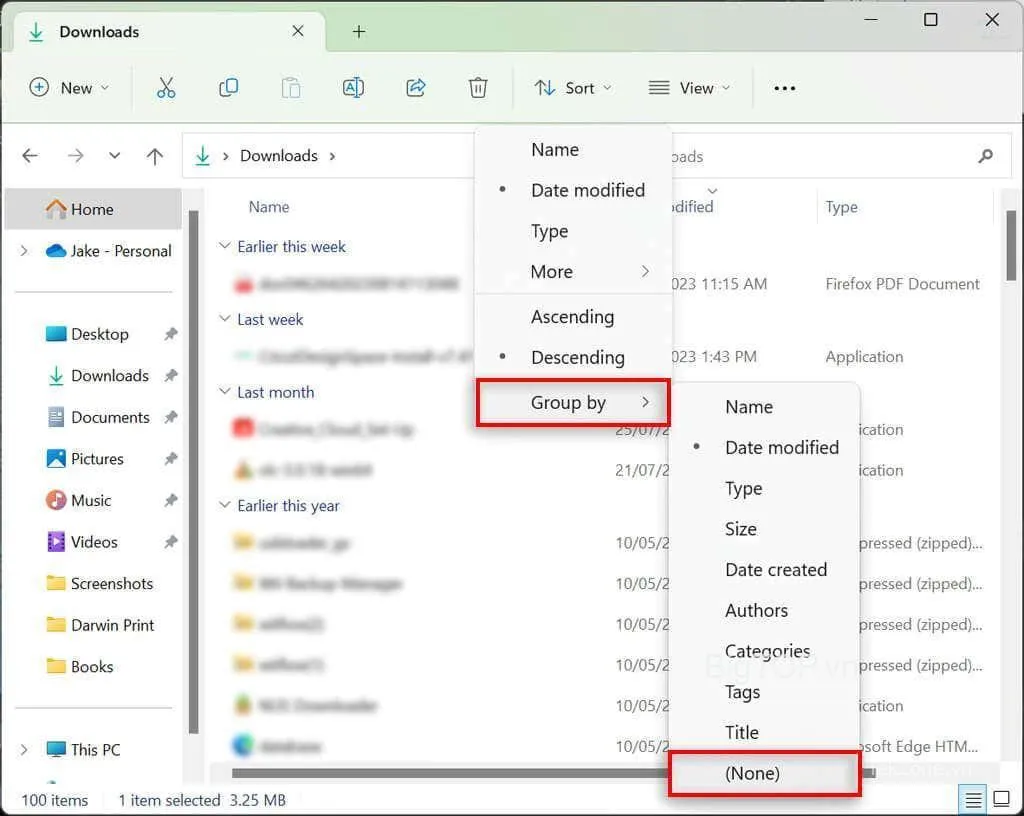Group files by Size
Screen dimensions: 1024x816
[741, 529]
